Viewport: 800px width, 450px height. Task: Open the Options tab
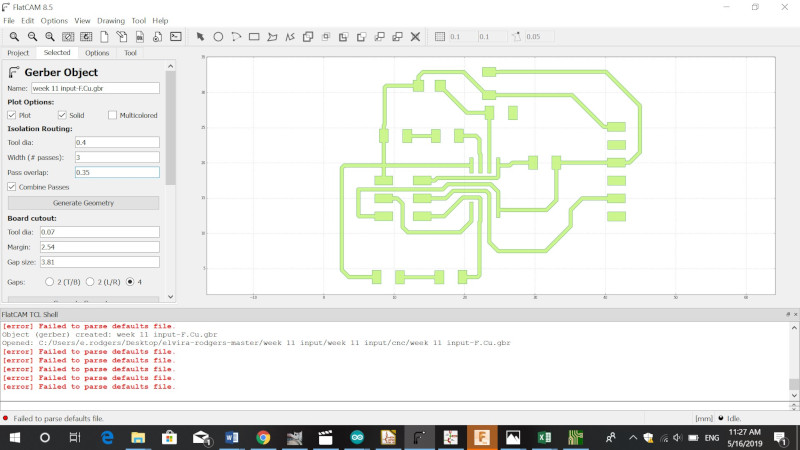tap(97, 53)
